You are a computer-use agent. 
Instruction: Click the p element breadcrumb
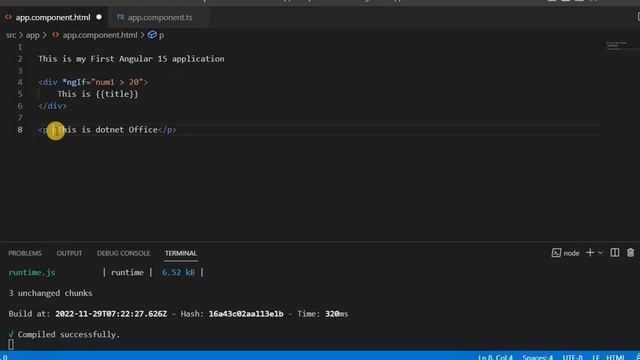pyautogui.click(x=161, y=36)
